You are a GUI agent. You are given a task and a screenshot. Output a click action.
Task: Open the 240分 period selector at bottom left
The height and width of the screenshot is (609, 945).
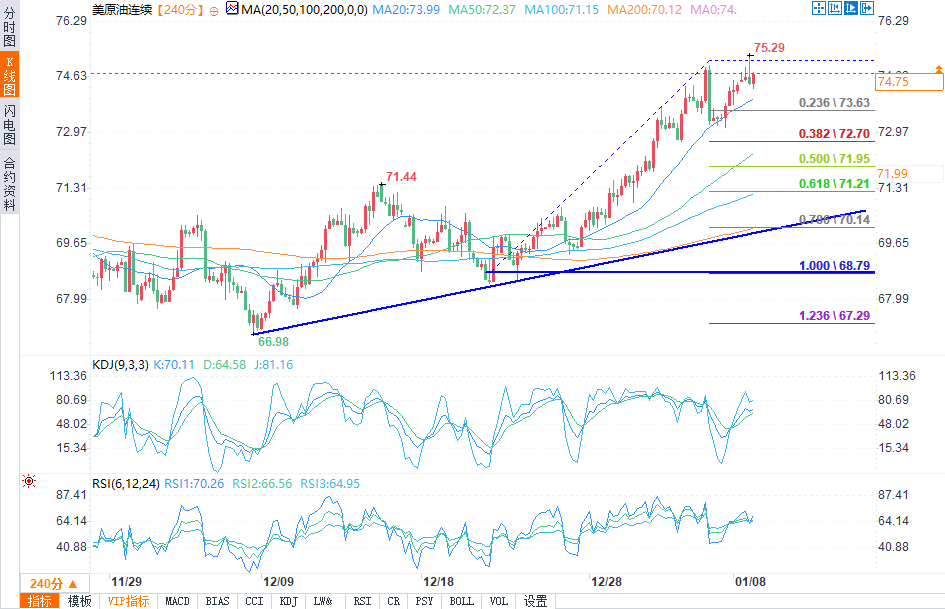pyautogui.click(x=50, y=583)
